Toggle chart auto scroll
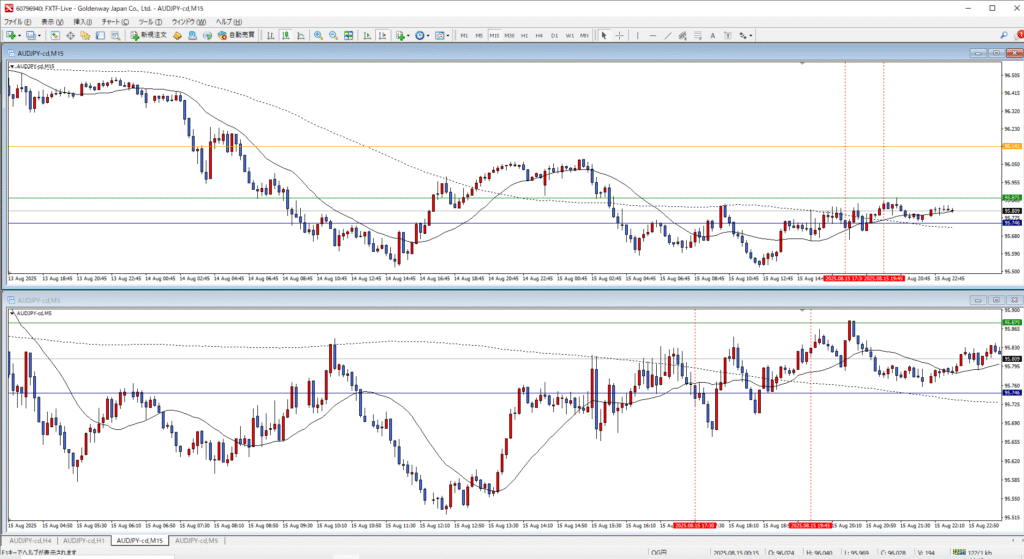The width and height of the screenshot is (1024, 559). 367,35
